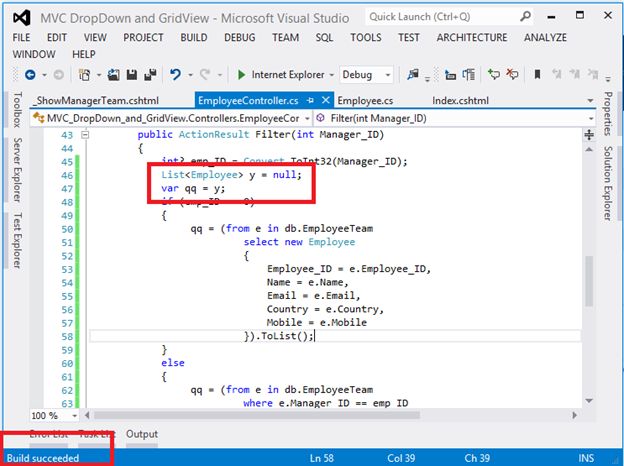Open the ARCHITECTURE menu
Screen dimensions: 624x466
coord(472,38)
